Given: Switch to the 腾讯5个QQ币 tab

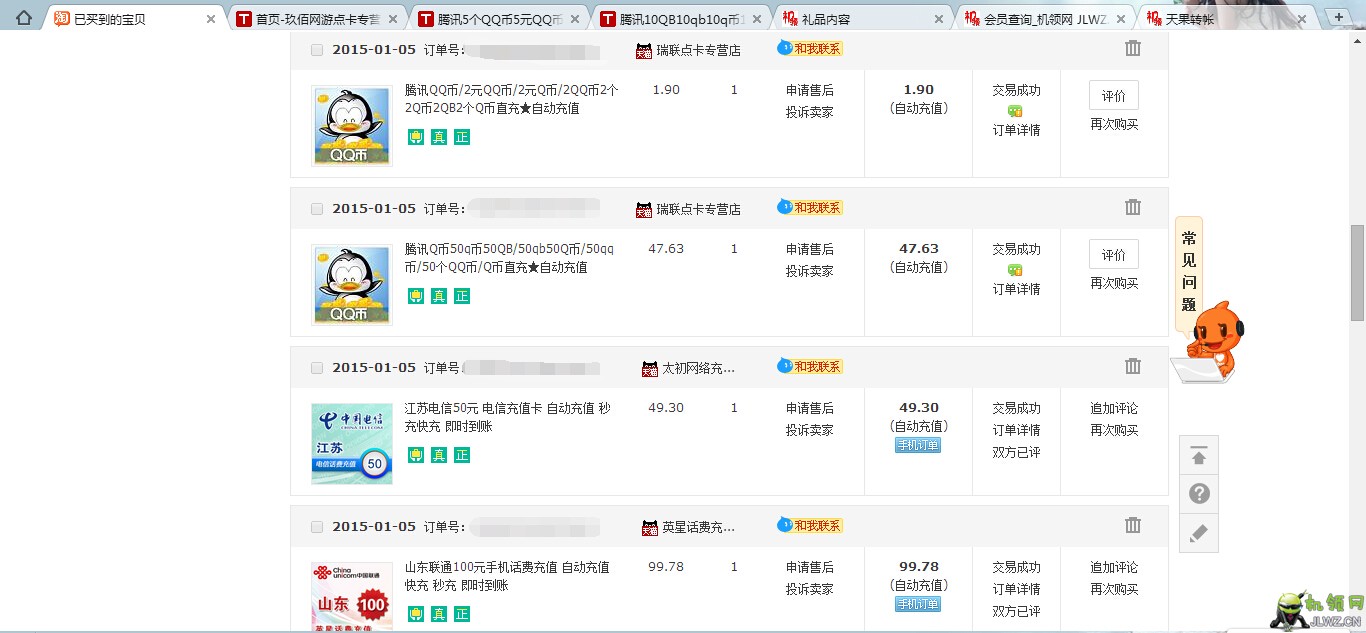Looking at the screenshot, I should tap(498, 19).
